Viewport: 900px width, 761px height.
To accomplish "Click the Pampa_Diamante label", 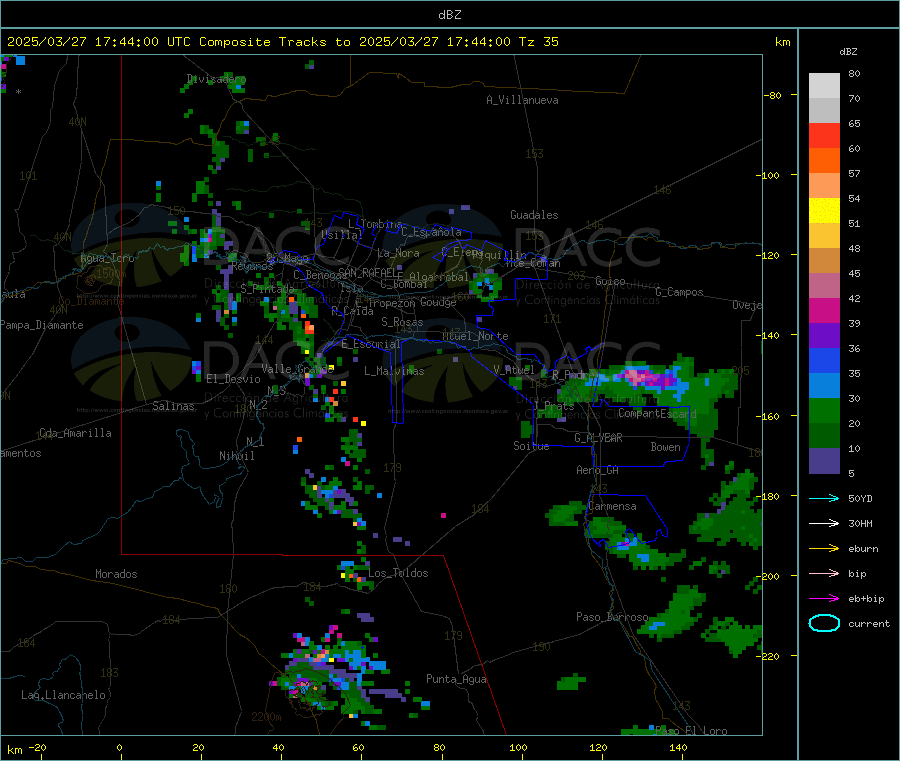I will (42, 325).
